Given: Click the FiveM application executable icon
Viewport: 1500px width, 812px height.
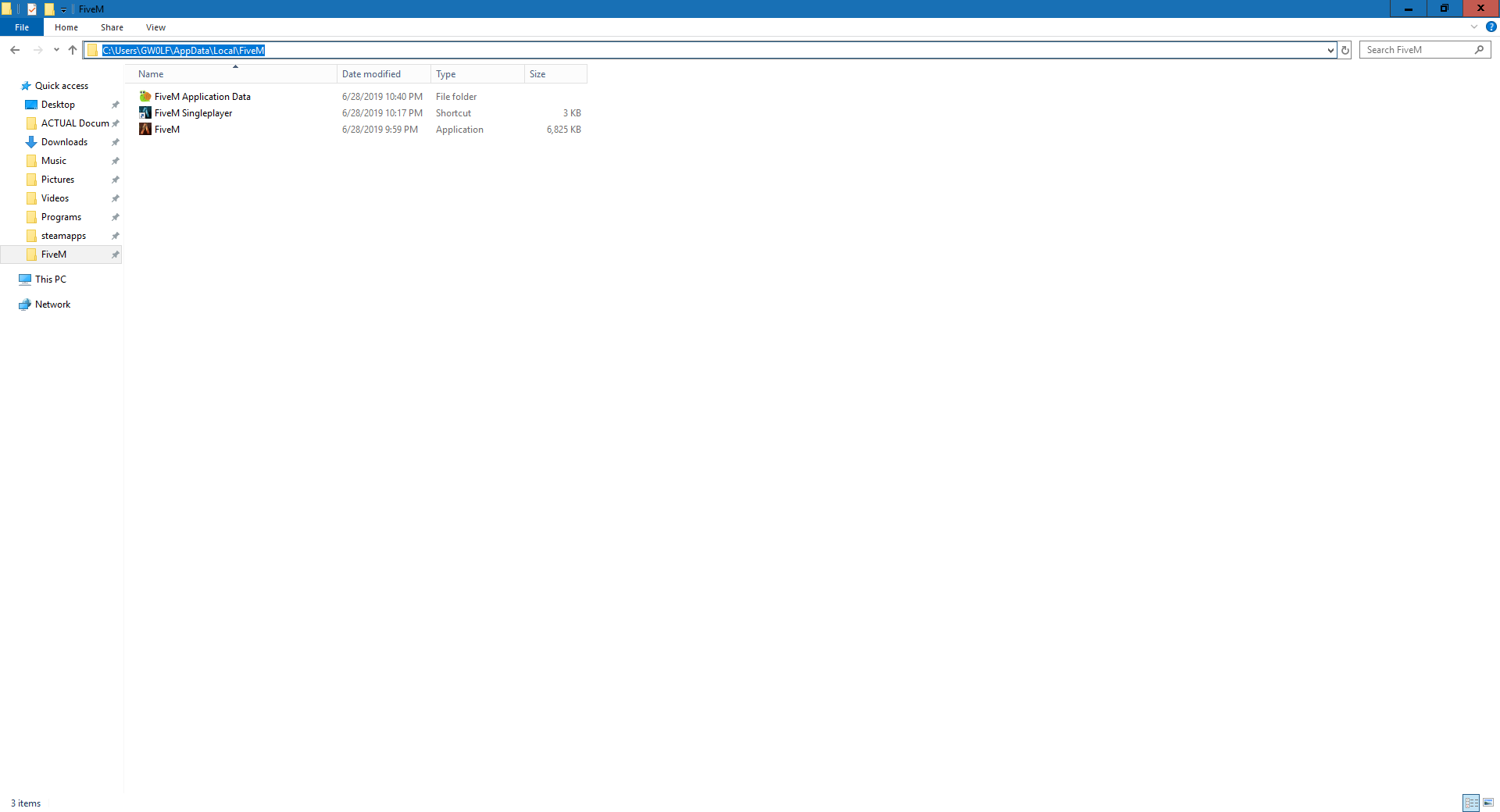Looking at the screenshot, I should click(145, 130).
